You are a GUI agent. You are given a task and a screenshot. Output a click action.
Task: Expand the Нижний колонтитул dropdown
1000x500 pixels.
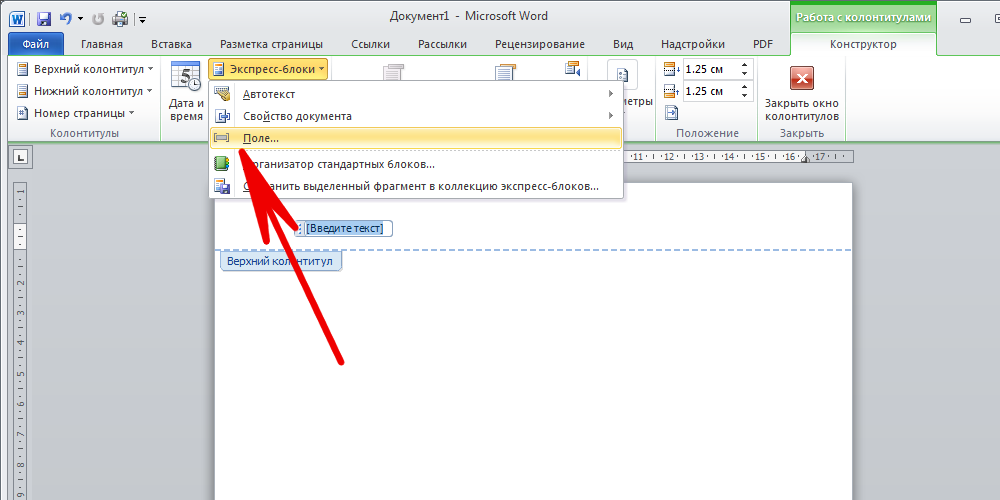85,91
